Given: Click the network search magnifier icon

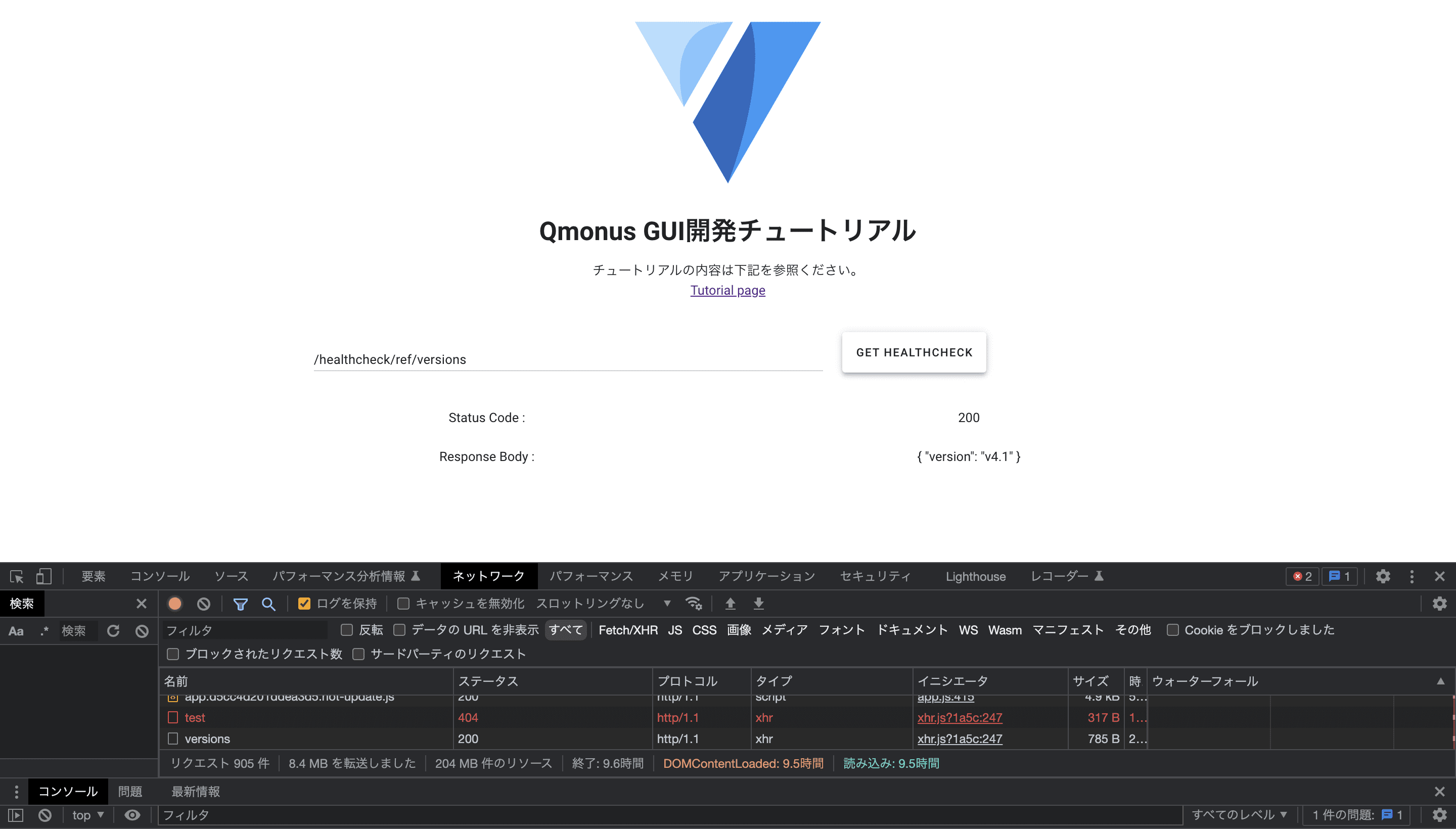Looking at the screenshot, I should pyautogui.click(x=268, y=604).
